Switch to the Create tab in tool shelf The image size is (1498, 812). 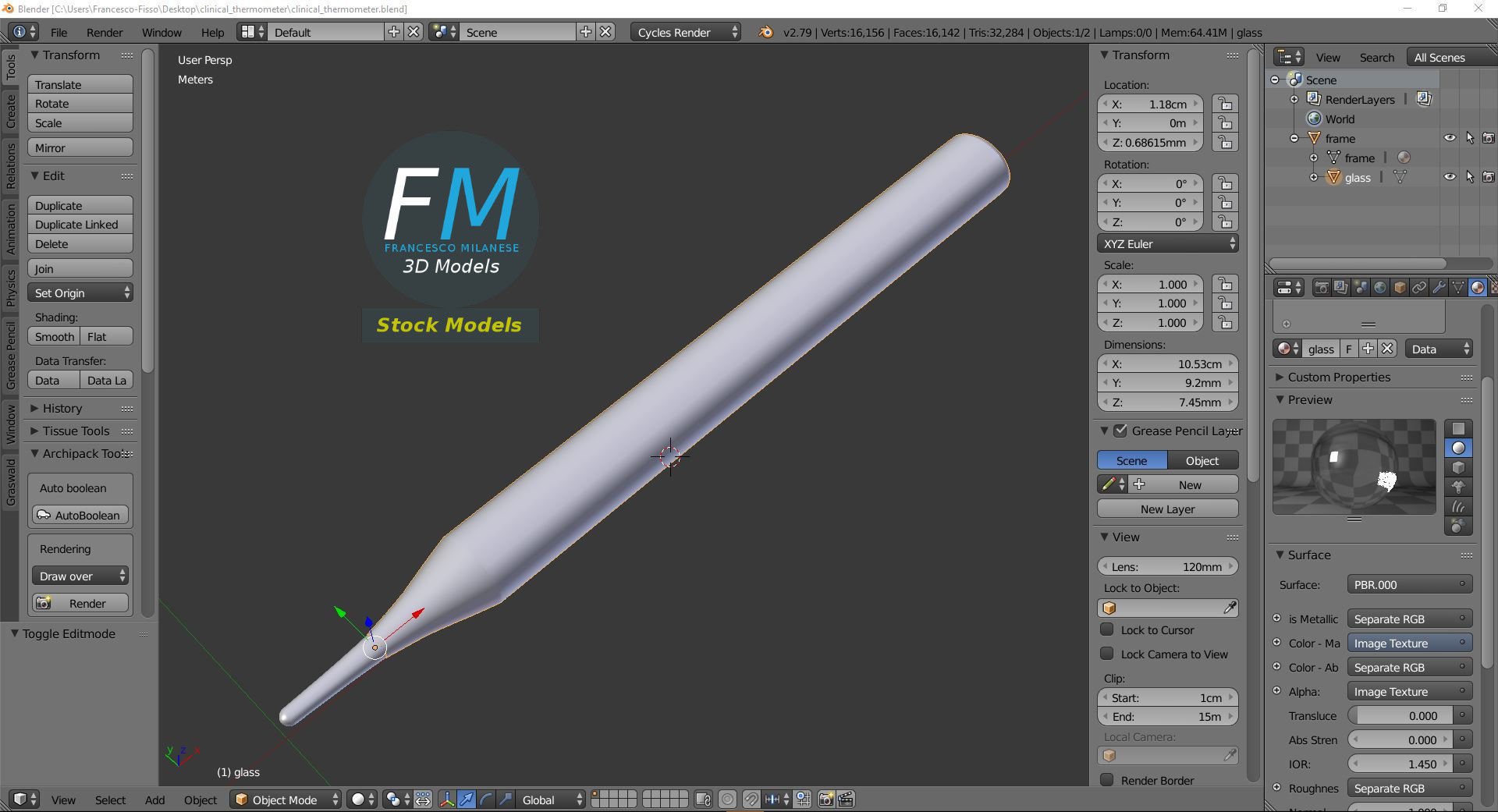click(11, 112)
